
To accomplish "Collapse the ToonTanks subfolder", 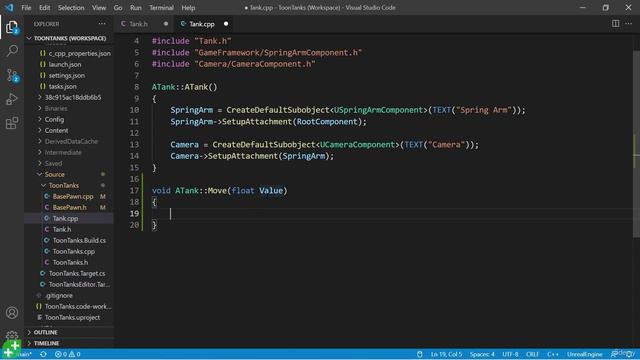I will tap(69, 186).
